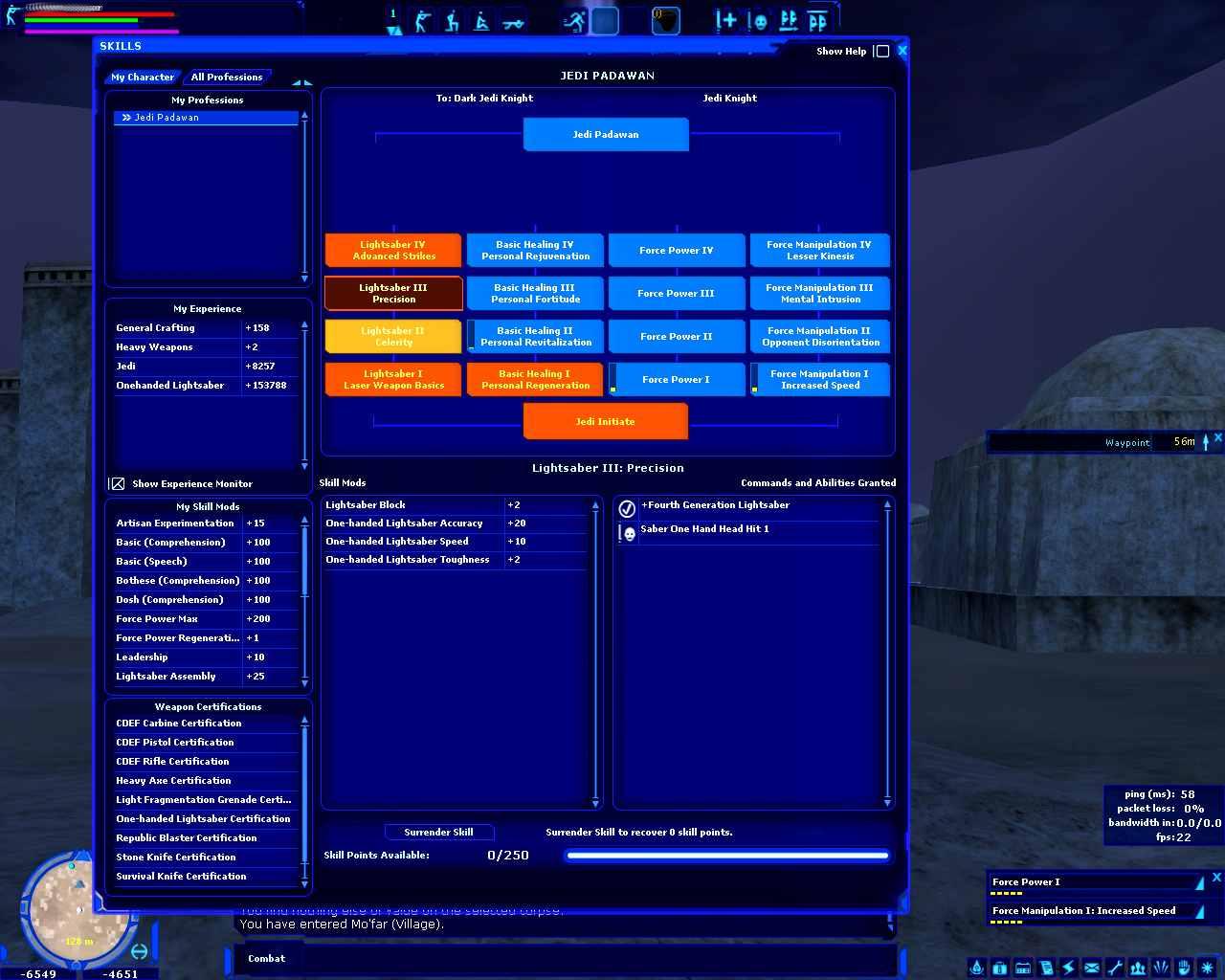Image resolution: width=1225 pixels, height=980 pixels.
Task: Open the Combat chat tab
Action: [x=266, y=958]
